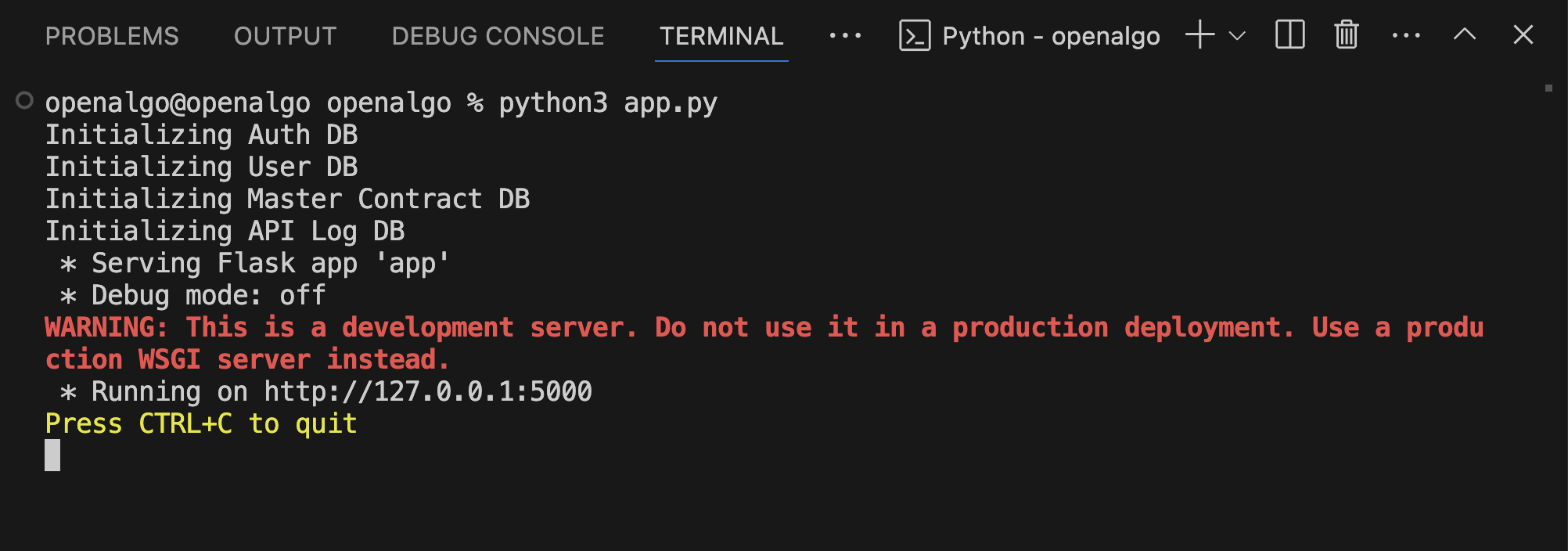This screenshot has width=1568, height=551.
Task: Click the terminal shell icon beside Python
Action: (x=915, y=36)
